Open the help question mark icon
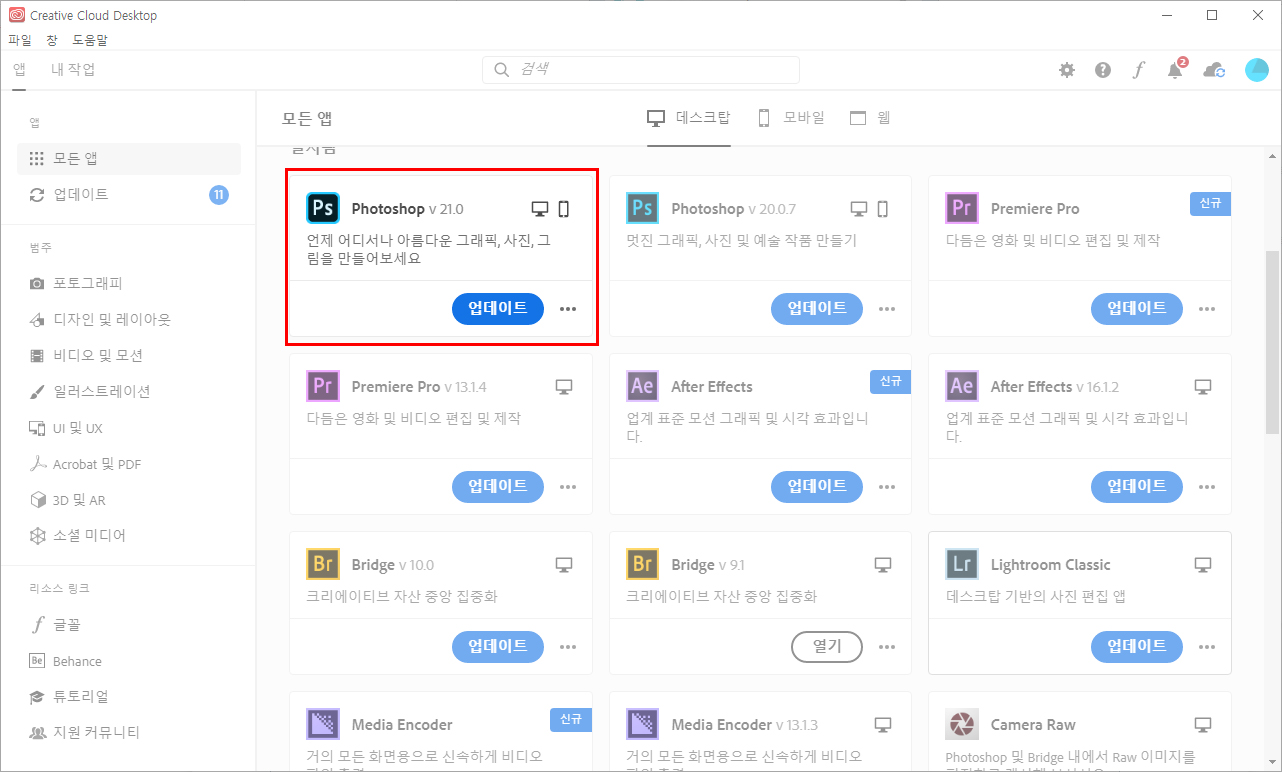The image size is (1282, 772). tap(1103, 70)
